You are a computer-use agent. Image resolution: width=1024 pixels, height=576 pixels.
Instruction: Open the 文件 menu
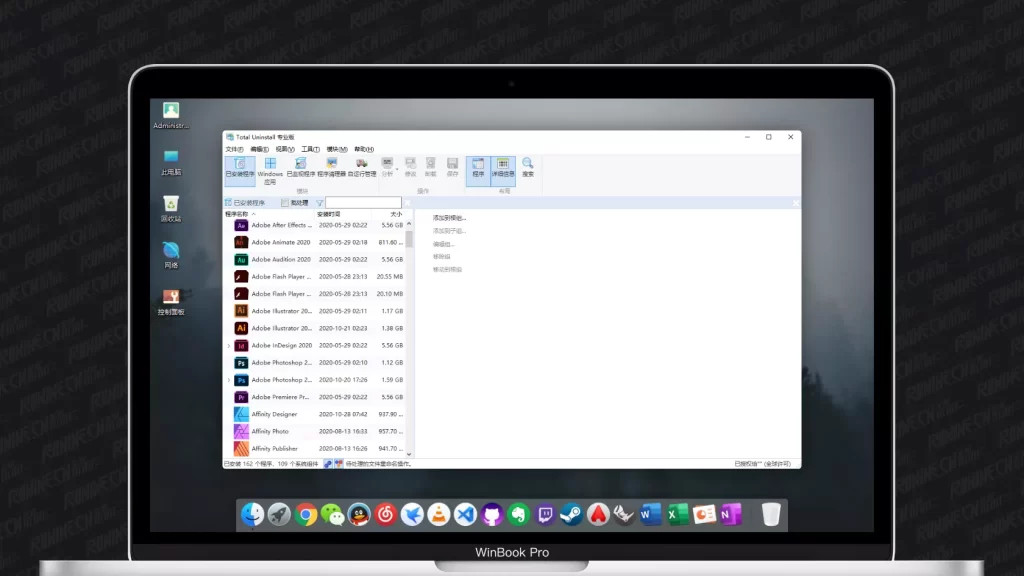[234, 149]
